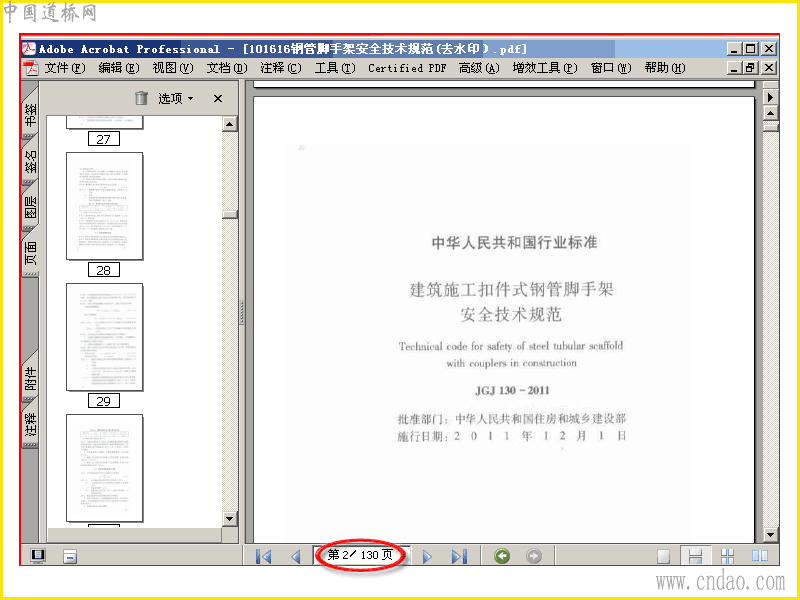Open the 书签 bookmarks tab
800x600 pixels.
click(x=31, y=113)
